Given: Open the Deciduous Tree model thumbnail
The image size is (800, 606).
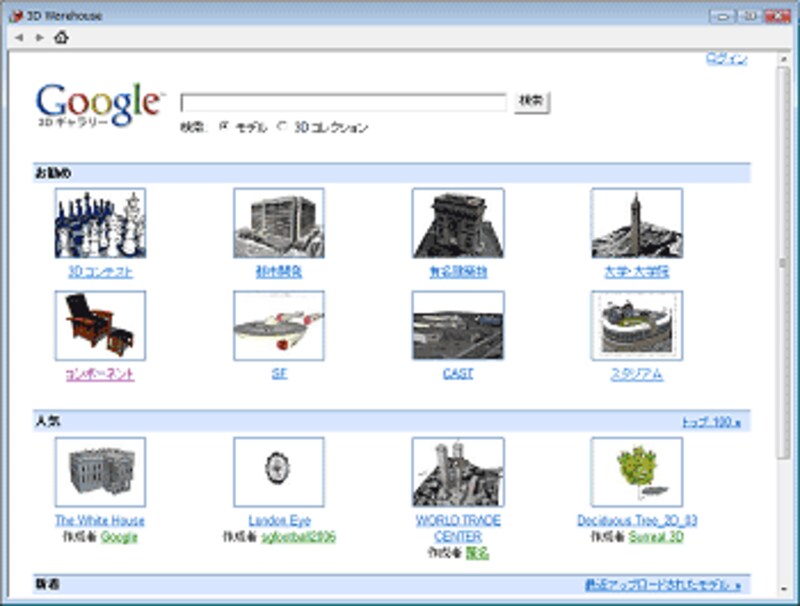Looking at the screenshot, I should (x=637, y=472).
